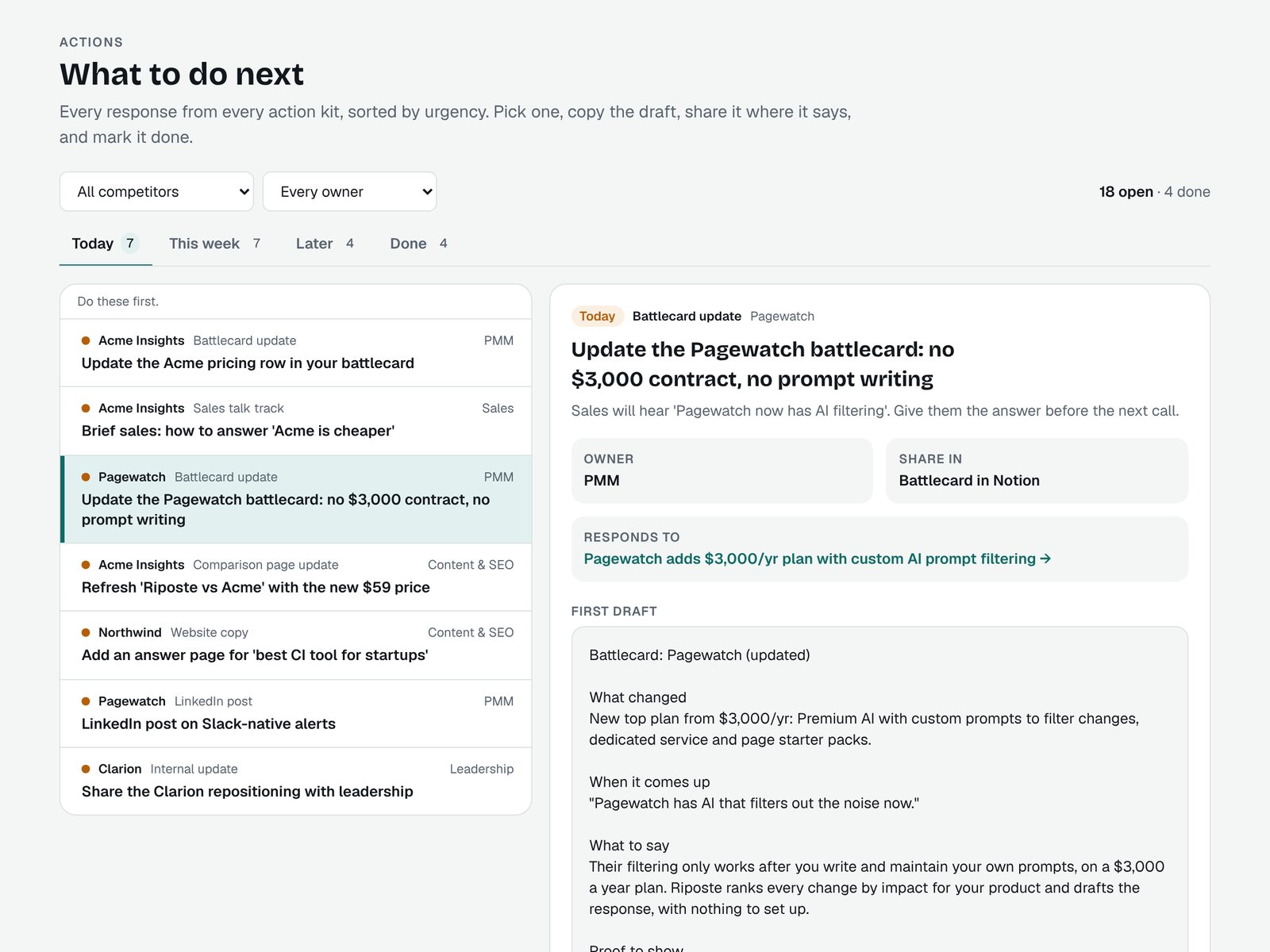This screenshot has height=952, width=1270.
Task: View the Done tab
Action: 418,244
